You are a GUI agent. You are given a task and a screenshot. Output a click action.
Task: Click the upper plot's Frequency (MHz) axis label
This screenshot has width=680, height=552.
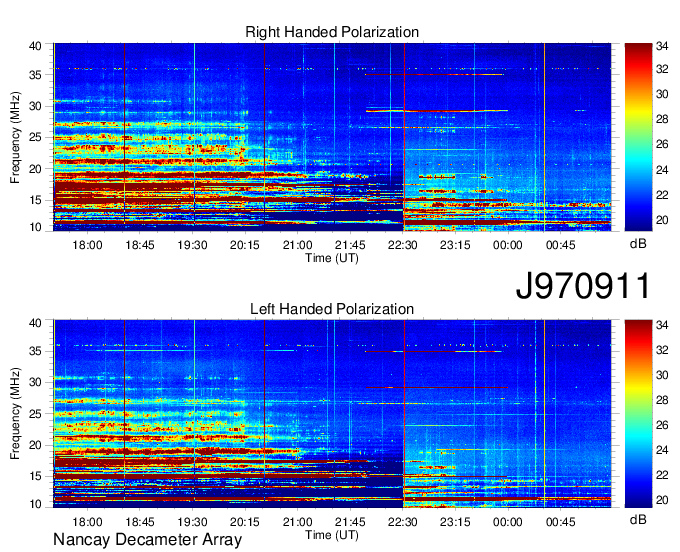15,137
